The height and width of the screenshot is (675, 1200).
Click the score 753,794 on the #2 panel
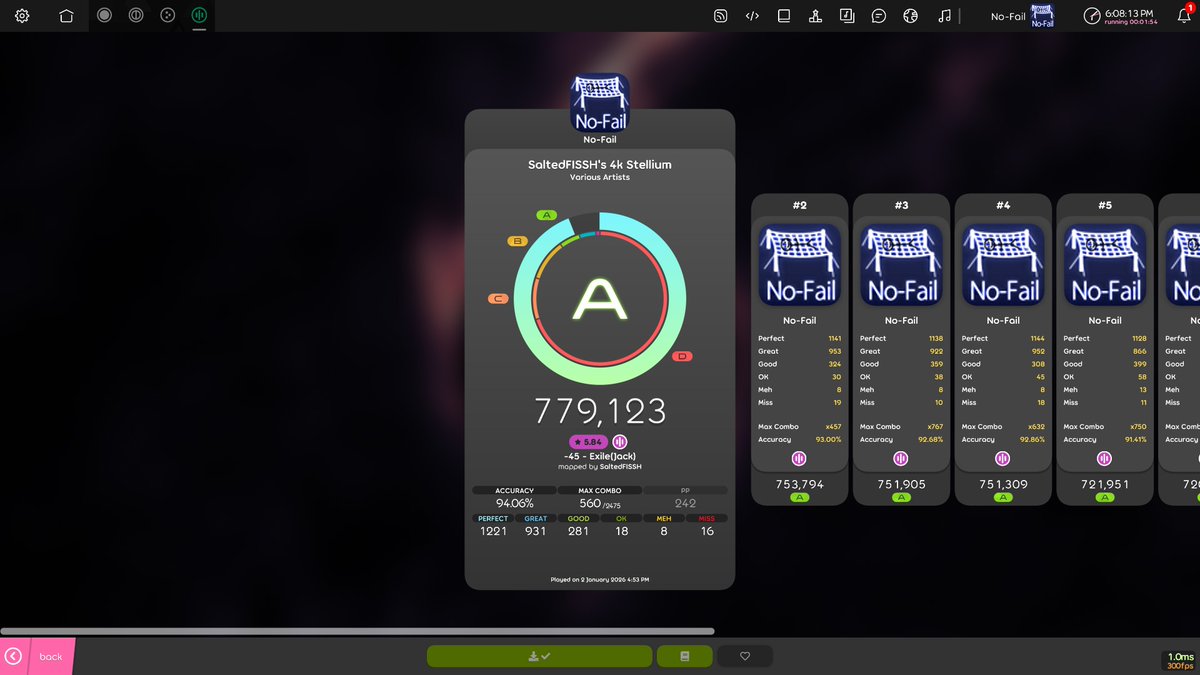(x=799, y=484)
